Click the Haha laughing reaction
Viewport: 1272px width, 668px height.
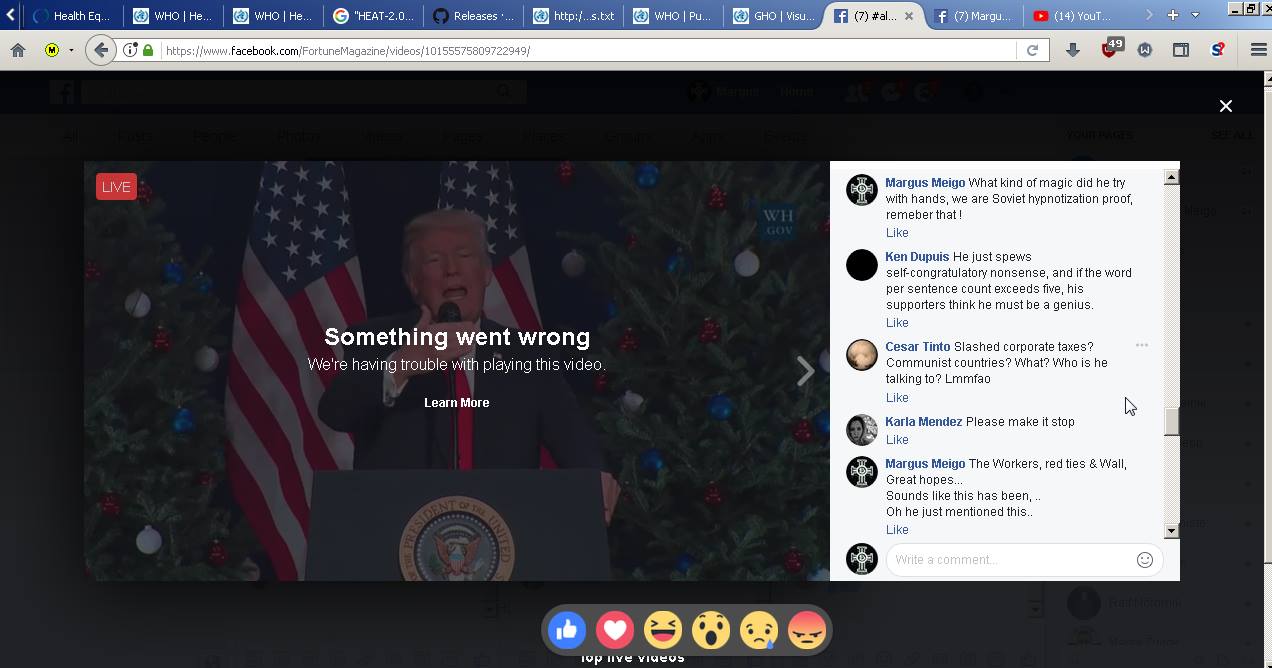click(663, 630)
